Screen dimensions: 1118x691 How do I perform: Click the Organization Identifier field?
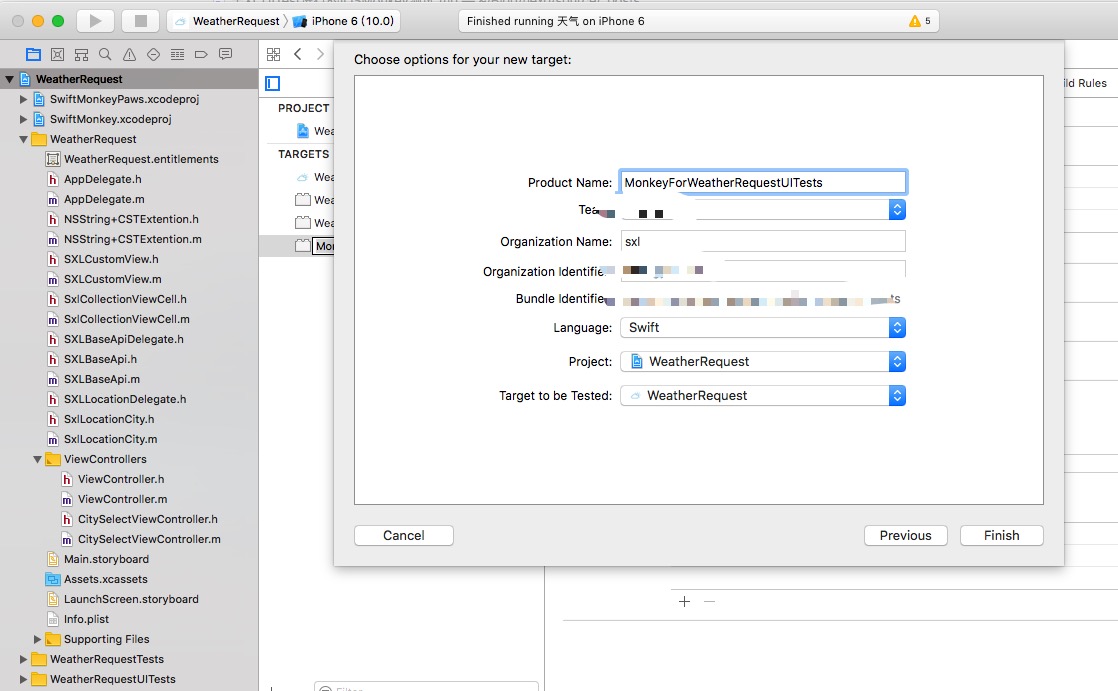[x=763, y=271]
